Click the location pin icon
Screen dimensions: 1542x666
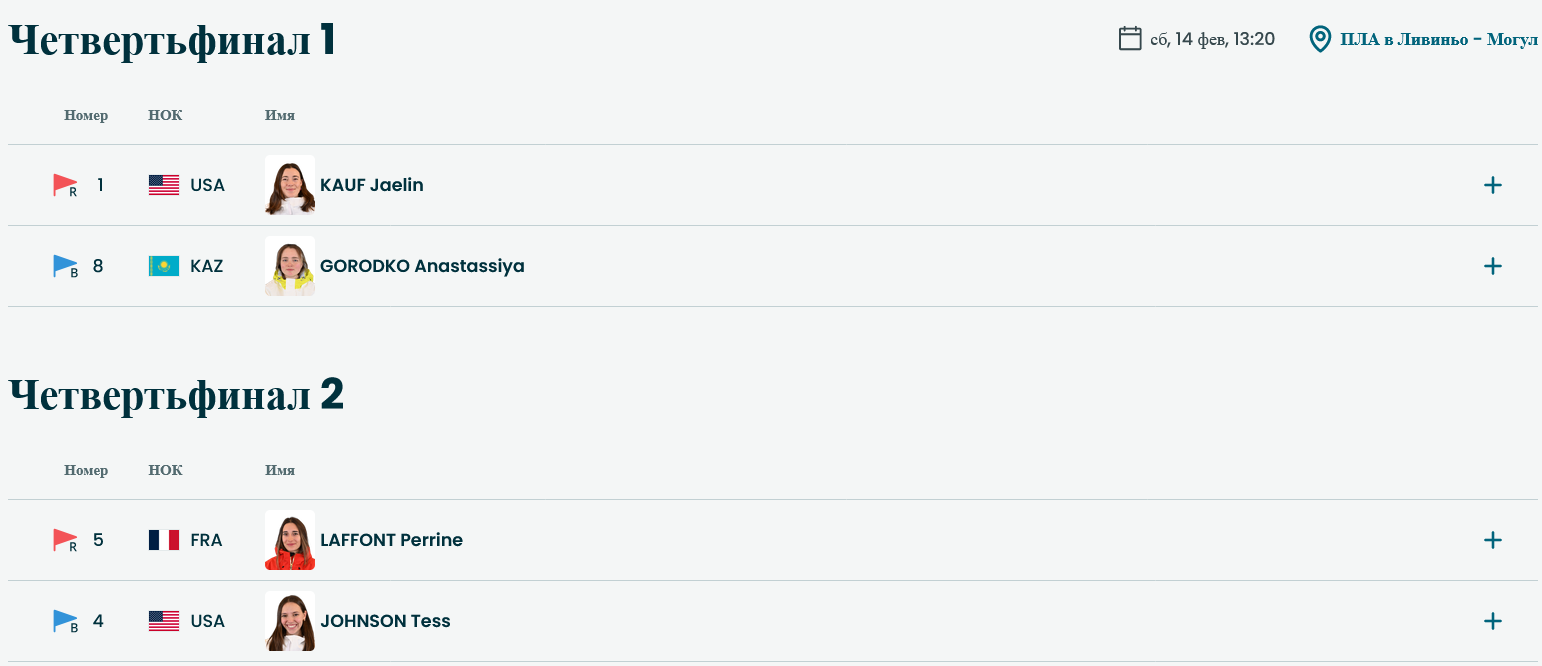click(1320, 39)
